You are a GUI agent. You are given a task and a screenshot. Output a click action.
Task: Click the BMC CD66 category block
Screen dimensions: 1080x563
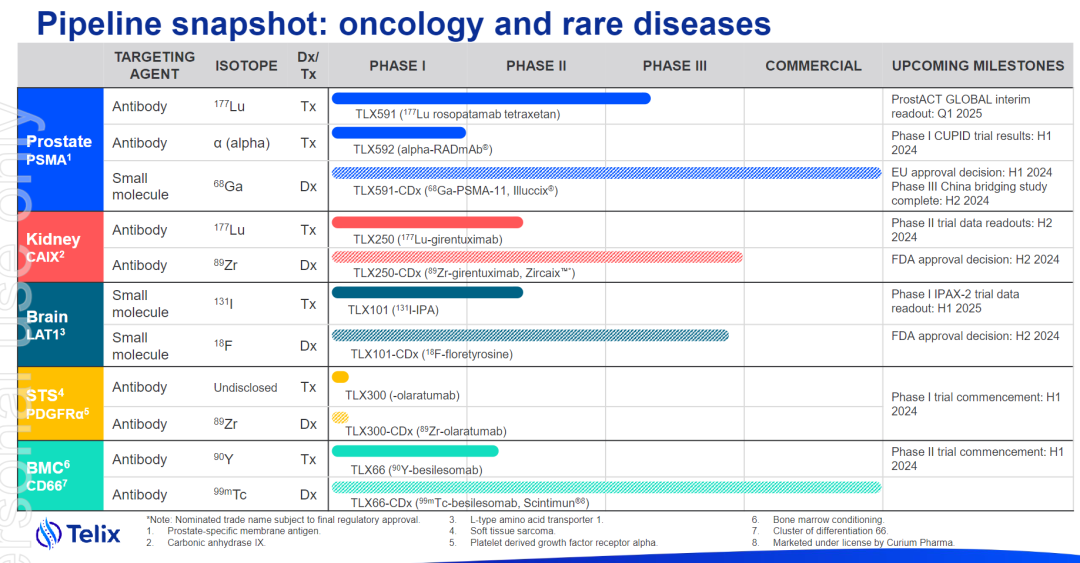60,473
